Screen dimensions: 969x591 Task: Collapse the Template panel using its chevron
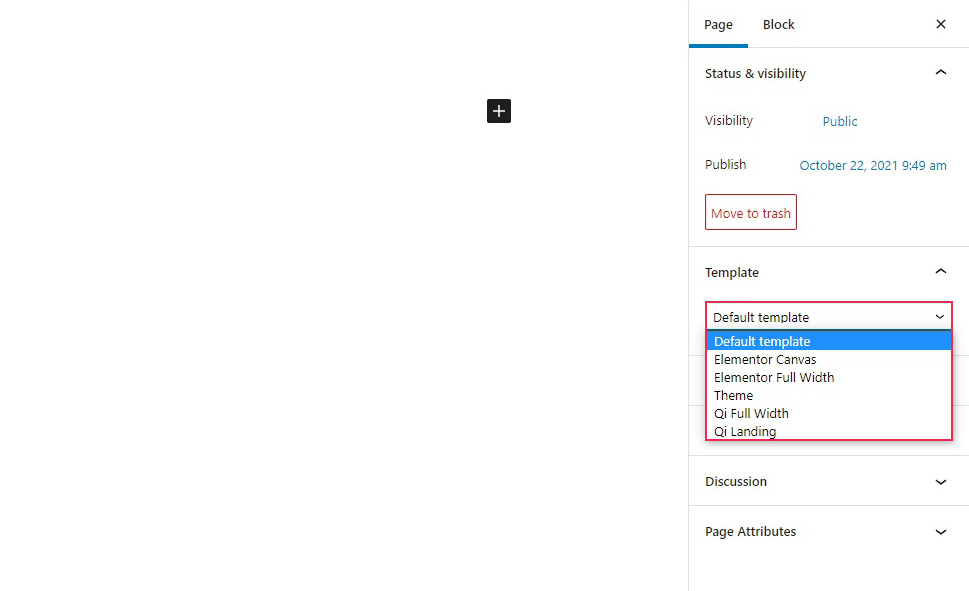pyautogui.click(x=940, y=272)
